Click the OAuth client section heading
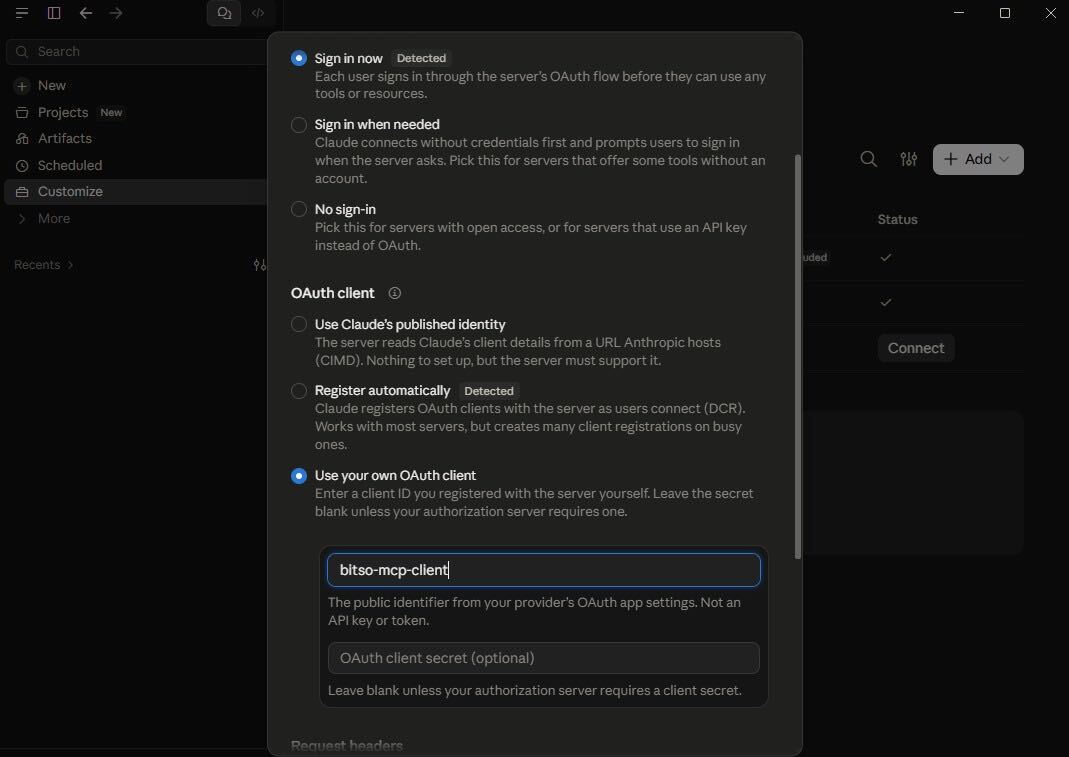 (x=333, y=293)
